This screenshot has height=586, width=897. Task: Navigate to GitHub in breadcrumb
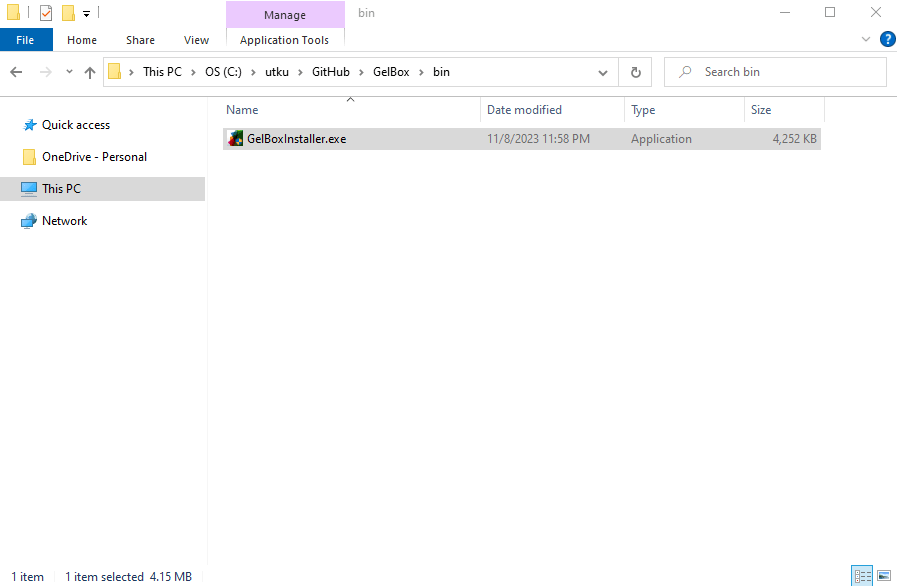(x=331, y=72)
